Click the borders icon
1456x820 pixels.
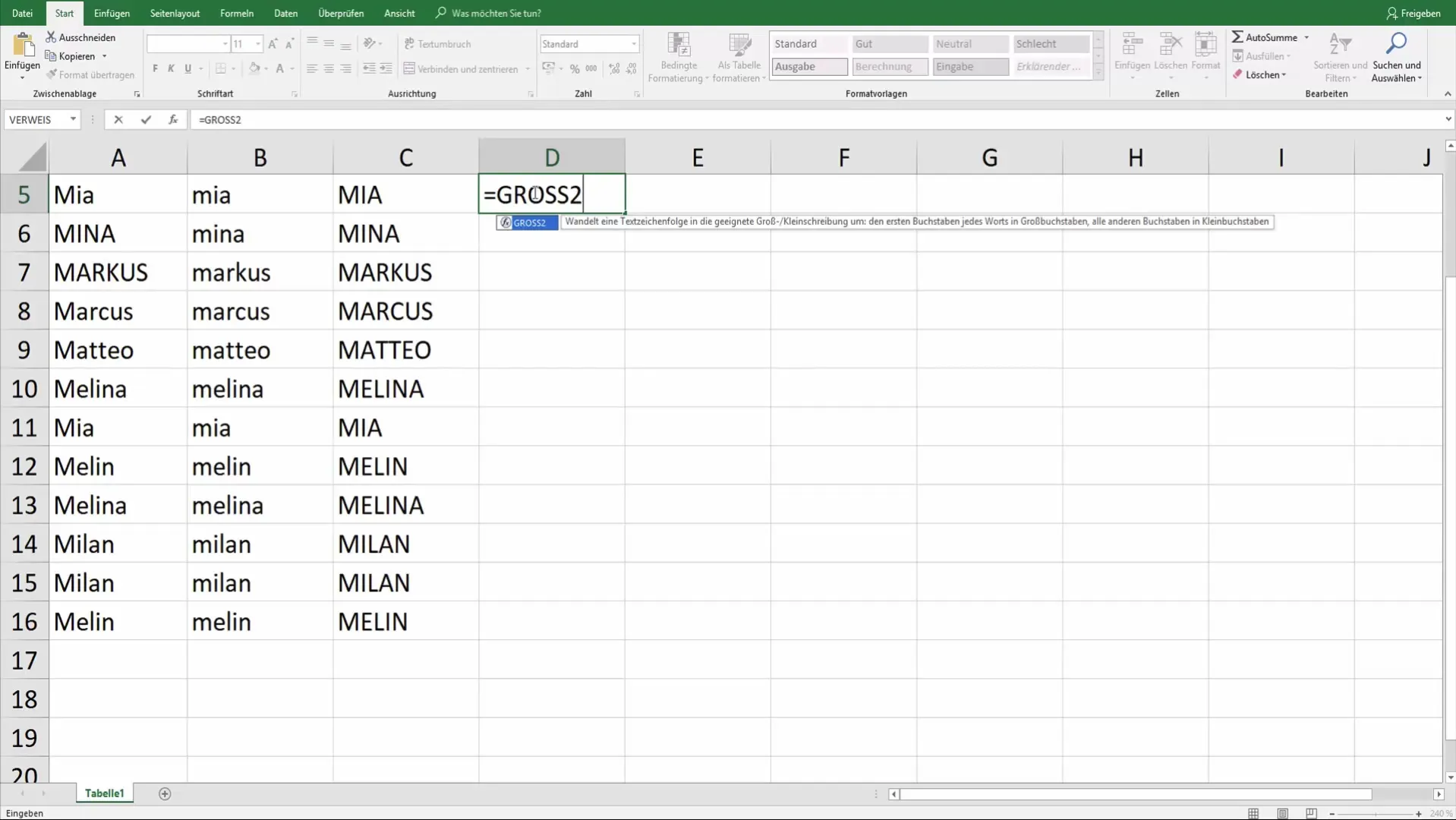click(221, 68)
